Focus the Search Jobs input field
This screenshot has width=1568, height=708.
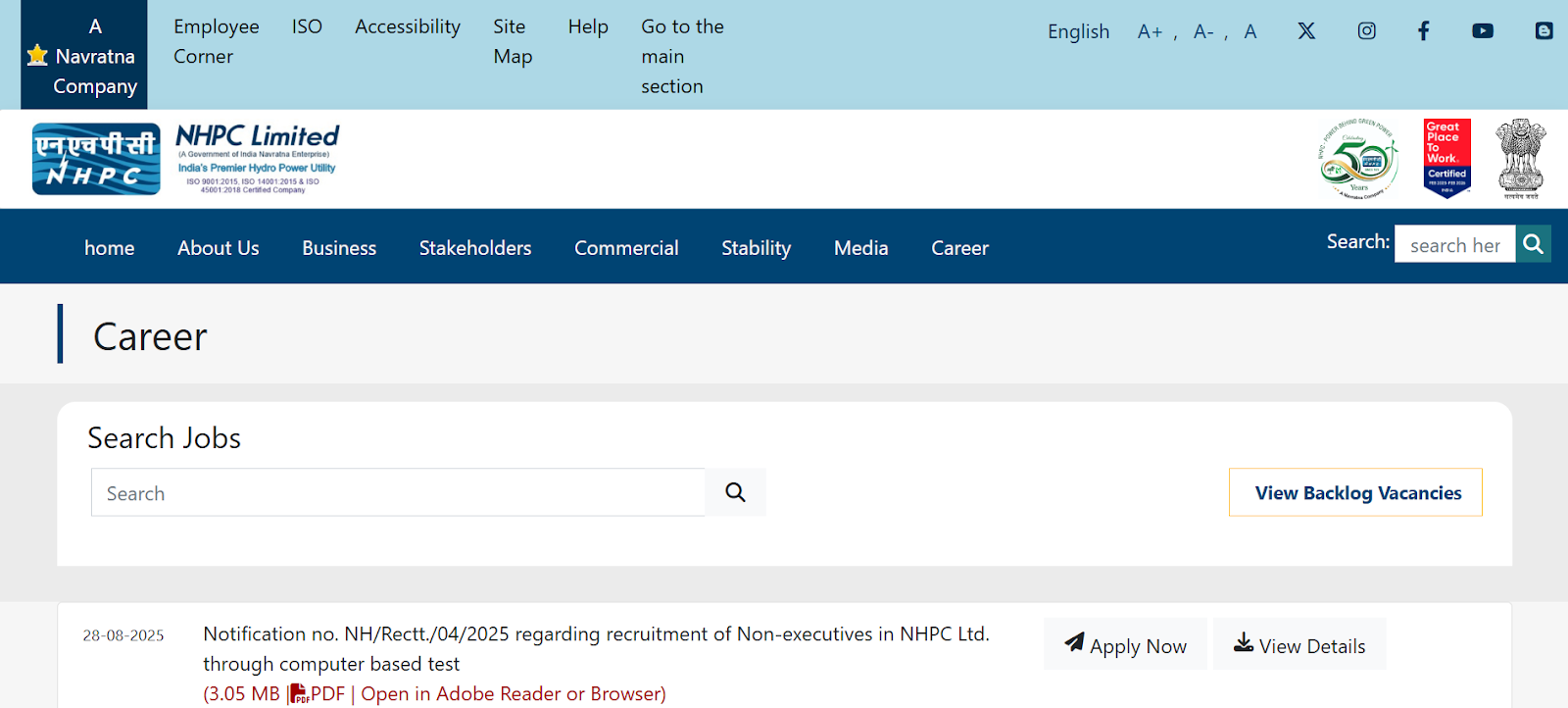coord(399,492)
